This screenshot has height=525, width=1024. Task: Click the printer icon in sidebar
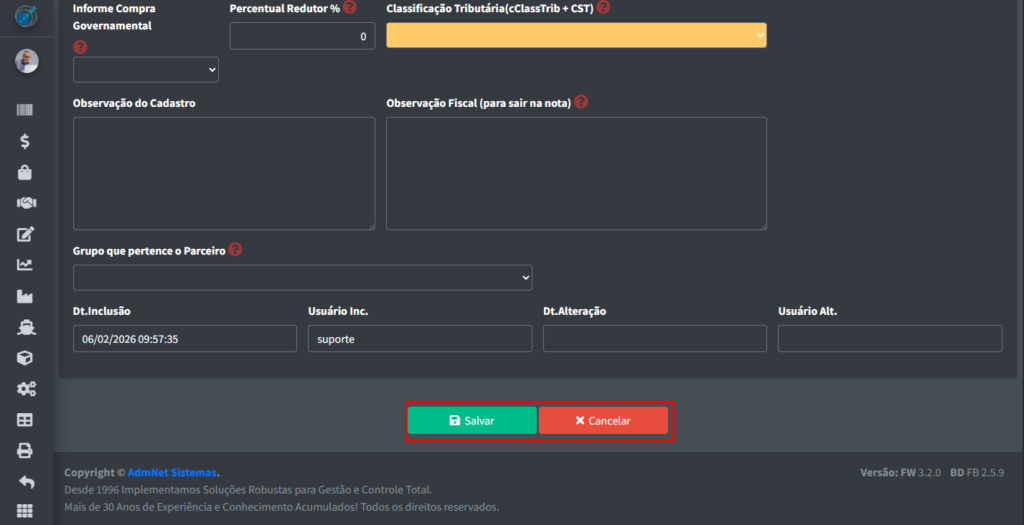[25, 451]
